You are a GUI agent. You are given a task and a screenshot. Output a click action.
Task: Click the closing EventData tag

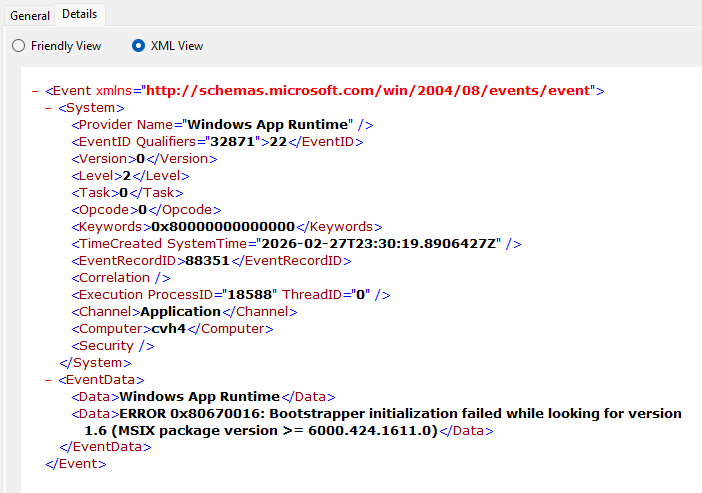[105, 447]
